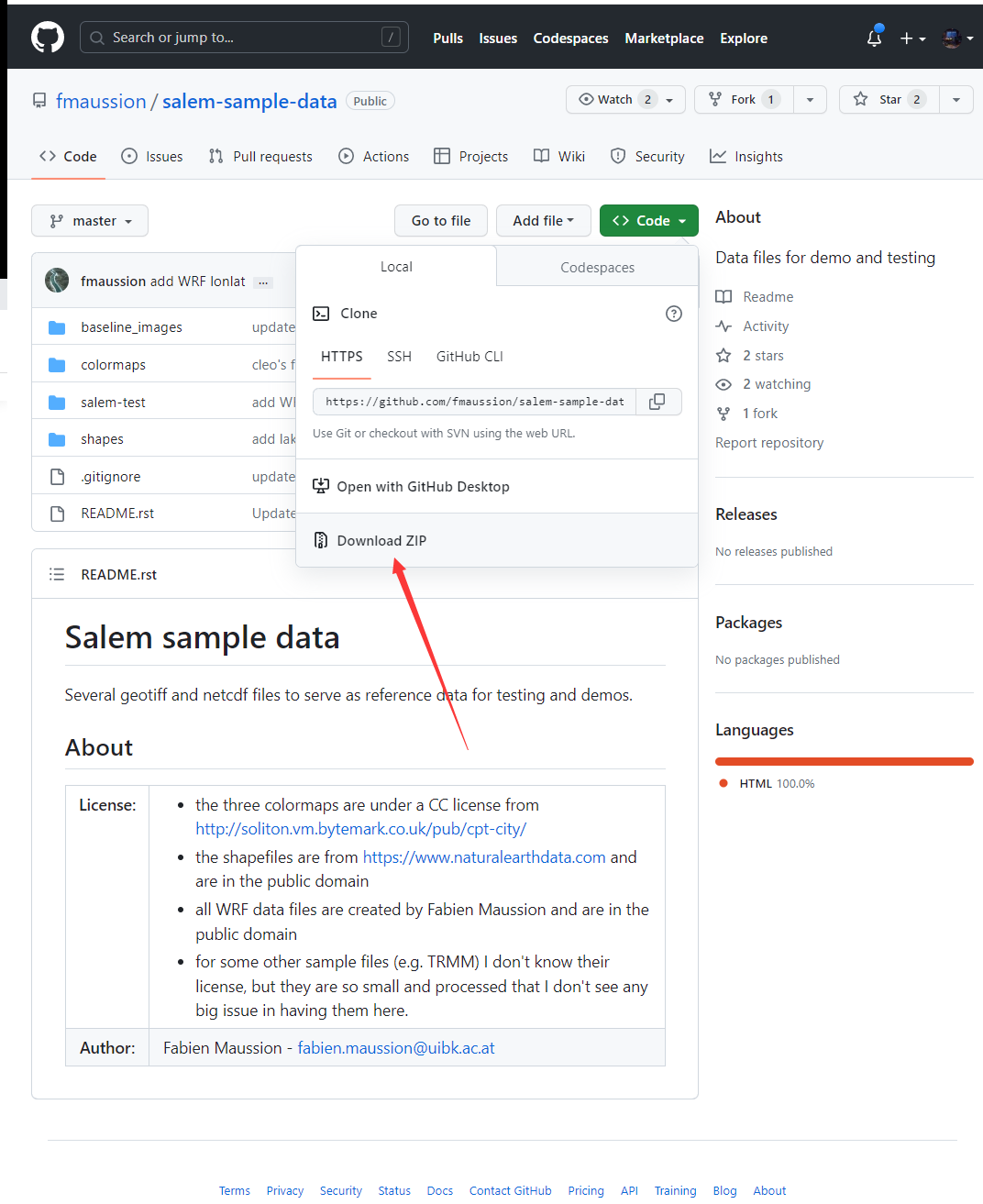Click HTML 100.0% language entry
The height and width of the screenshot is (1204, 983).
pos(768,784)
